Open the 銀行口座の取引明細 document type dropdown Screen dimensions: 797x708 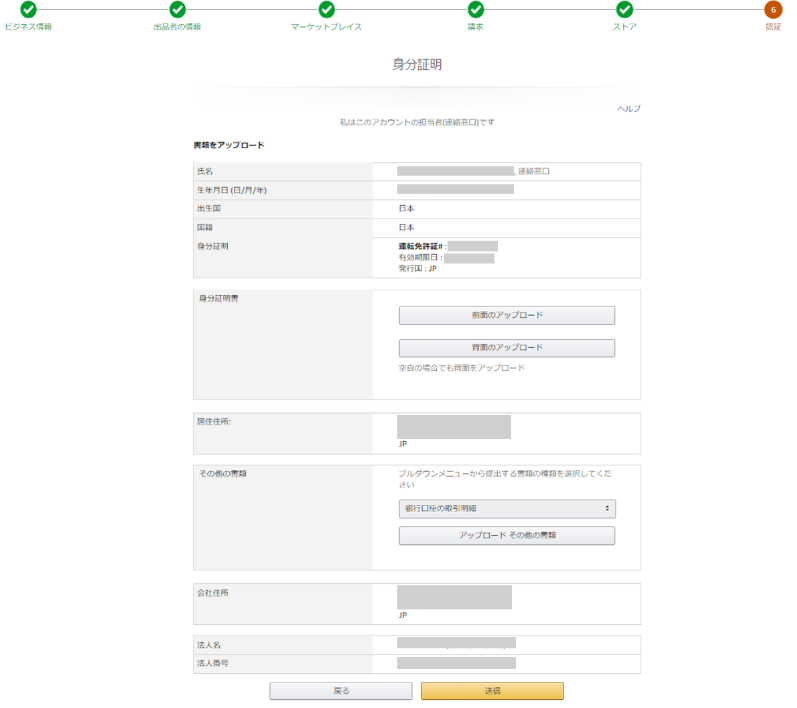506,509
